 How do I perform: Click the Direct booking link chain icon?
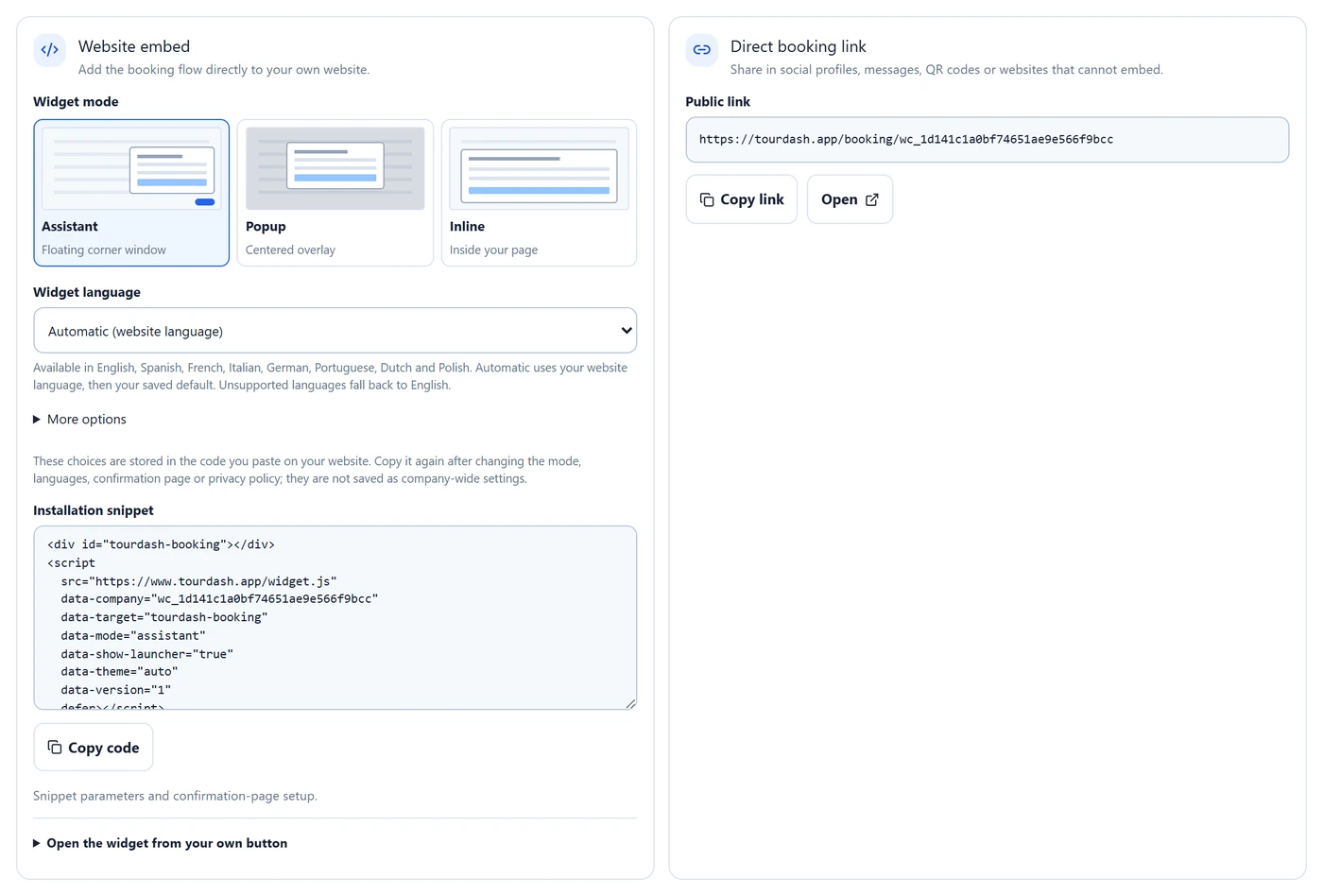(x=701, y=50)
